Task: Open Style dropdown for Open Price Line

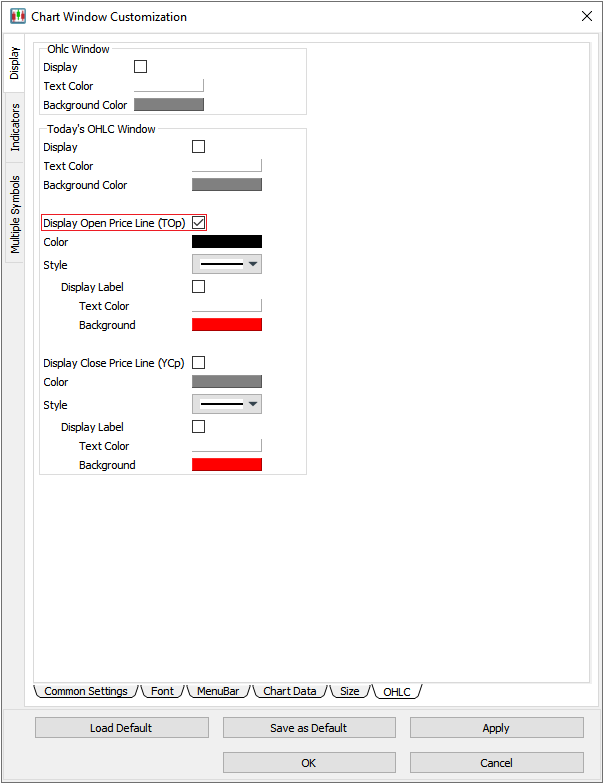Action: 226,265
